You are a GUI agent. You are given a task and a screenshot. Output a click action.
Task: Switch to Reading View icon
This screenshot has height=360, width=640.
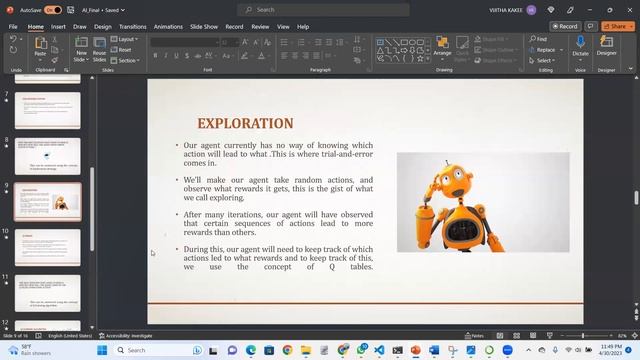click(533, 336)
